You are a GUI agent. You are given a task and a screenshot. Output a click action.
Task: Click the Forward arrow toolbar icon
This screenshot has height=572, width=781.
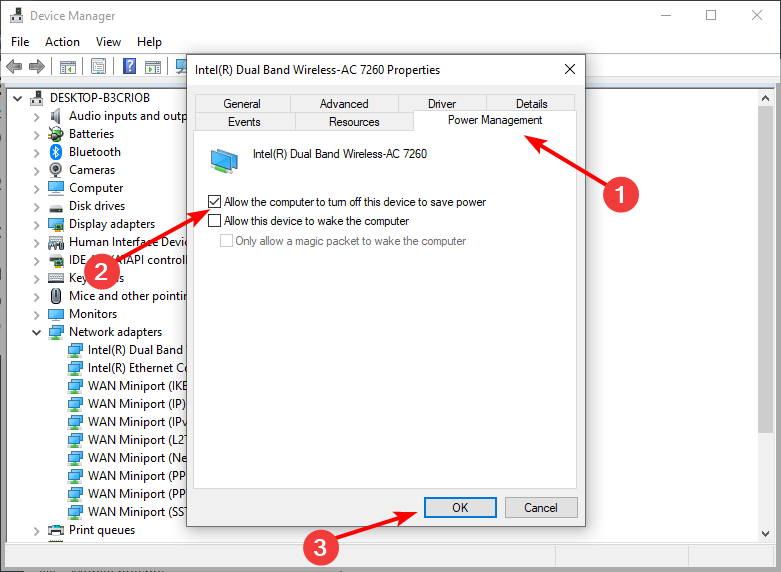point(37,66)
